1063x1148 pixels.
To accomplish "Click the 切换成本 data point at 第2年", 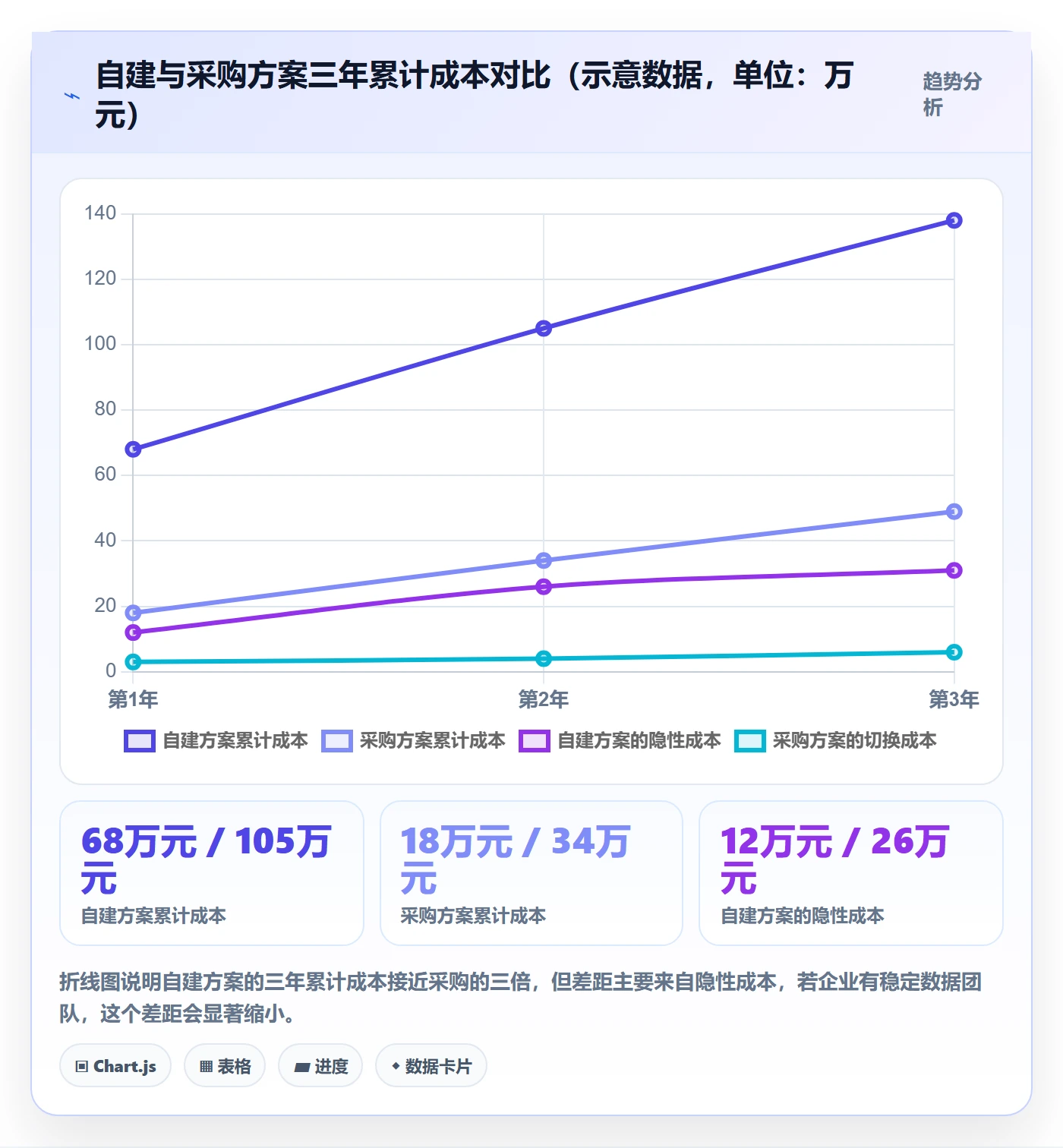I will coord(544,658).
